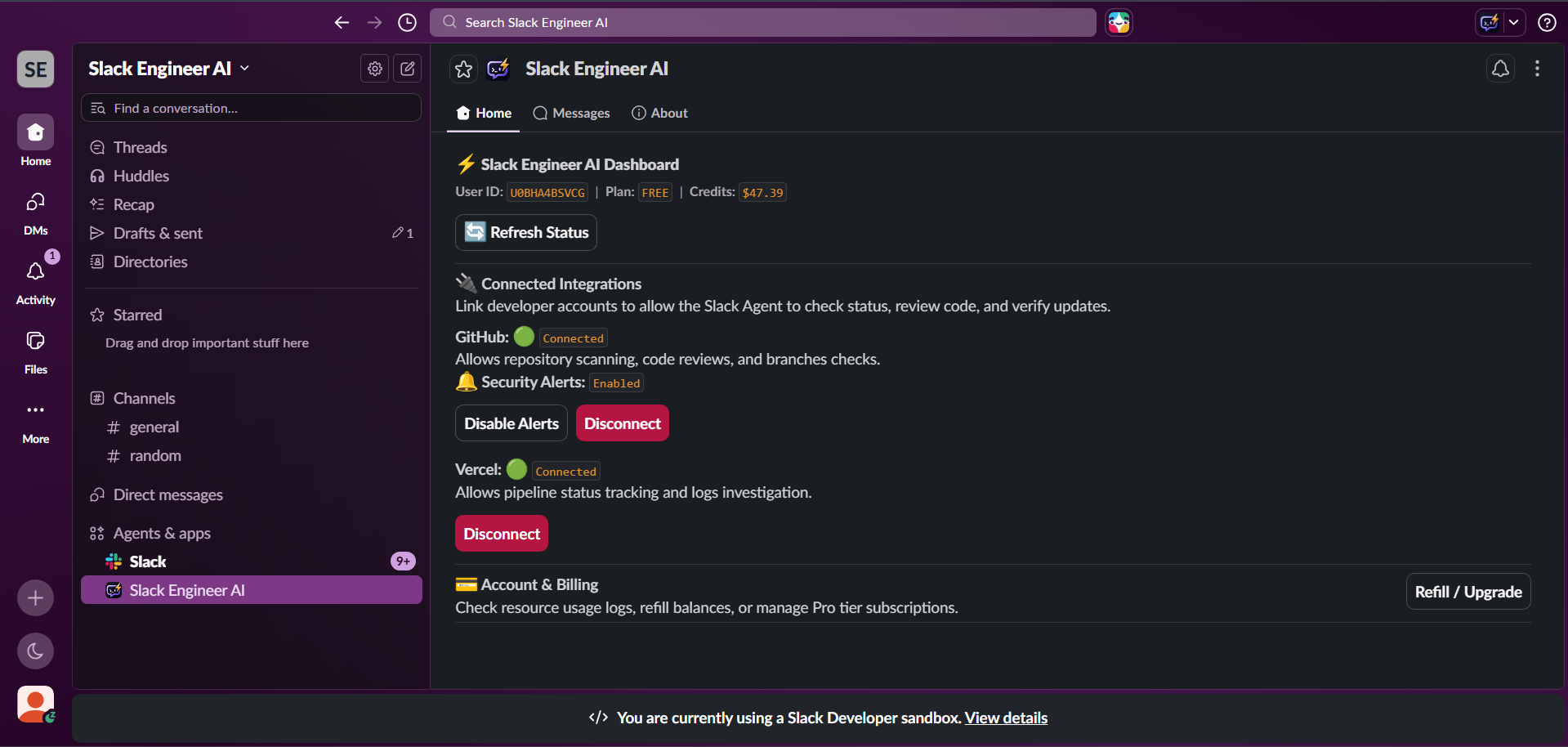Toggle the moon pause-notifications button
The image size is (1568, 747).
pyautogui.click(x=36, y=651)
